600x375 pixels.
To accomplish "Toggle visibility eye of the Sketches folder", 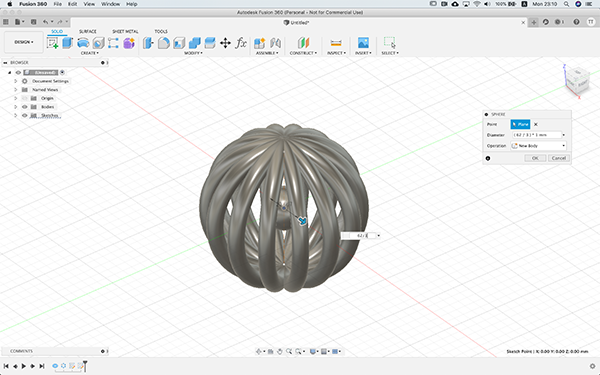I will 25,116.
